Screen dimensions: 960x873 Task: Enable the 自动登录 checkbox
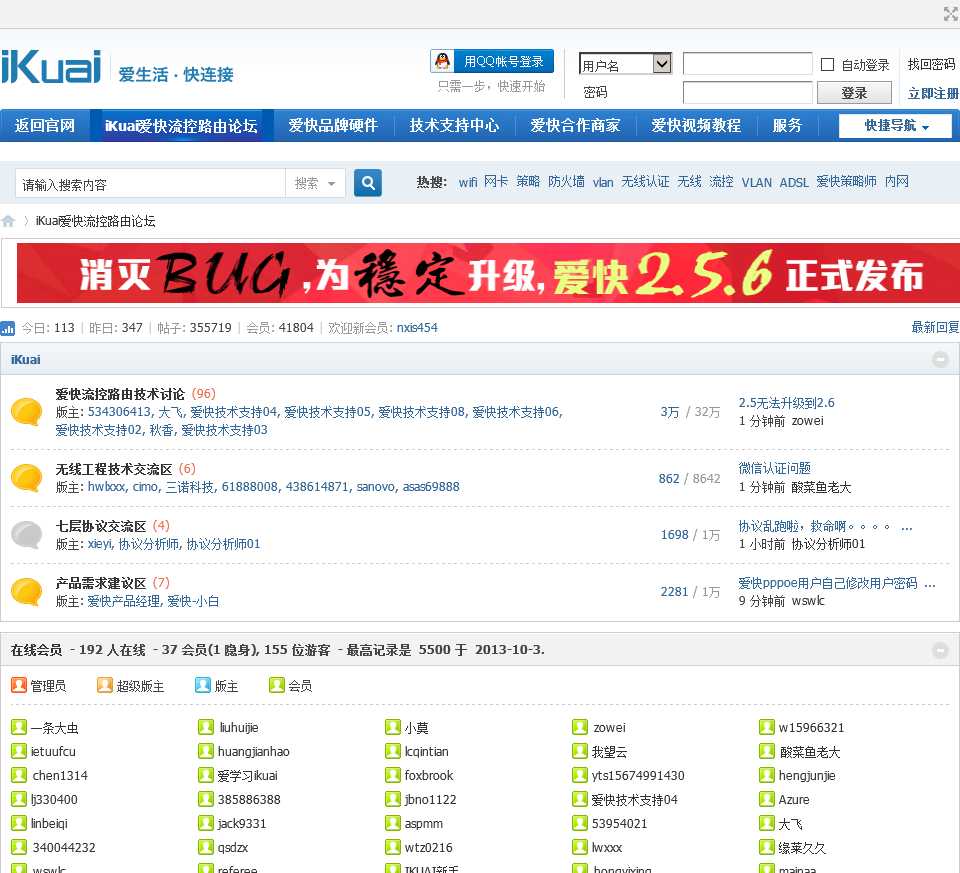(827, 64)
